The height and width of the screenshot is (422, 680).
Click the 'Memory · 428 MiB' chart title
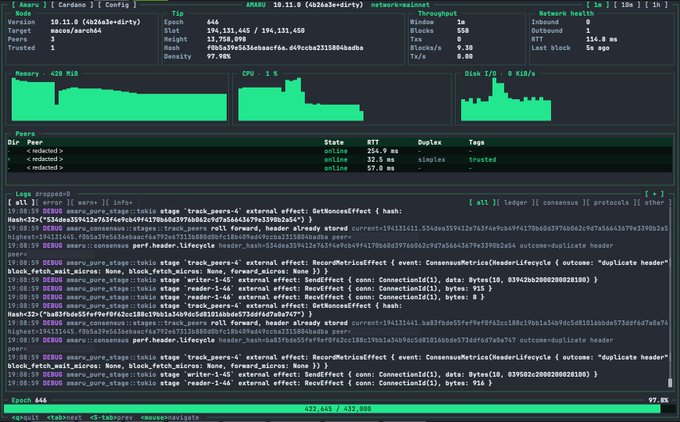(x=47, y=74)
